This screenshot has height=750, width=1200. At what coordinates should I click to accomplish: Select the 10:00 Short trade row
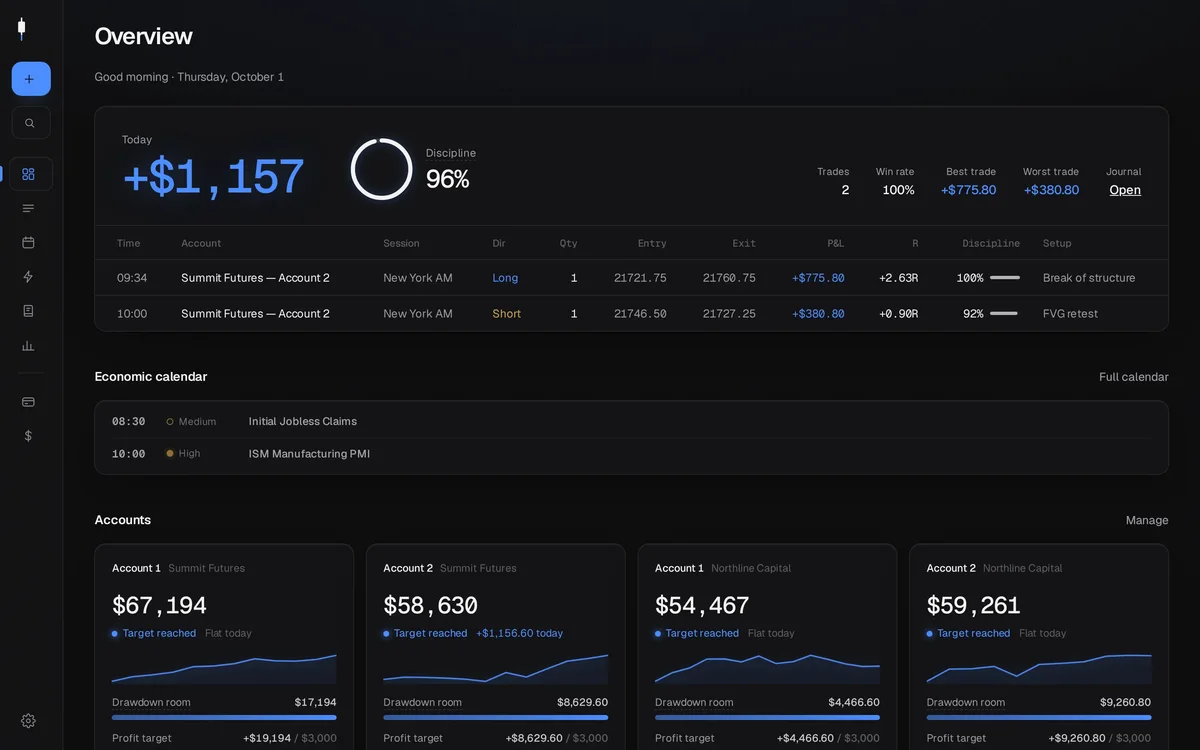point(631,313)
